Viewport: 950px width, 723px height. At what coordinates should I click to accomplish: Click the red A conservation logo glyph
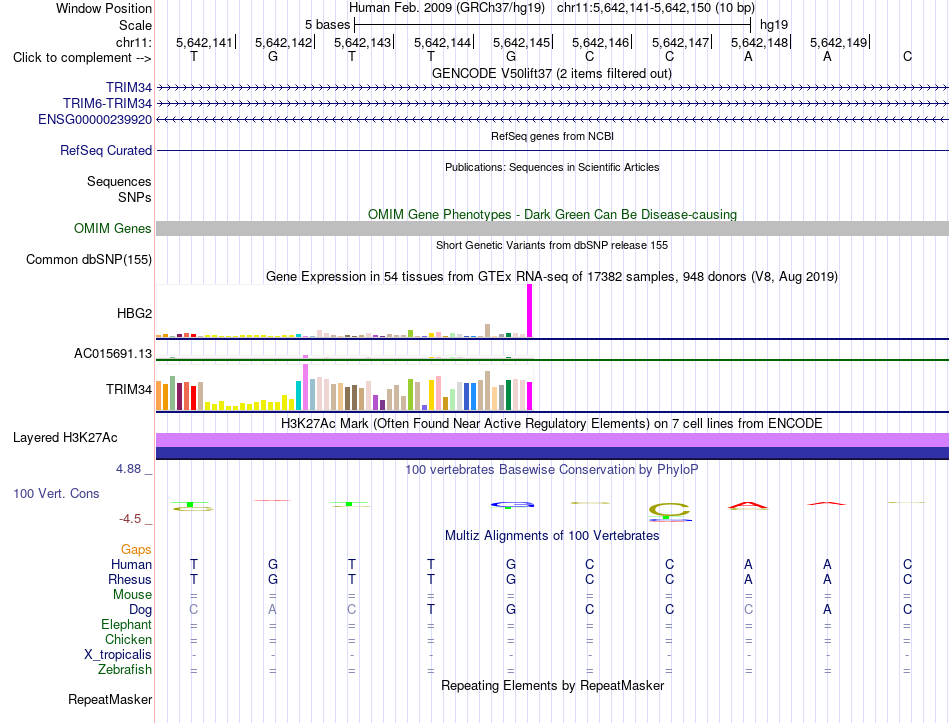pos(748,505)
